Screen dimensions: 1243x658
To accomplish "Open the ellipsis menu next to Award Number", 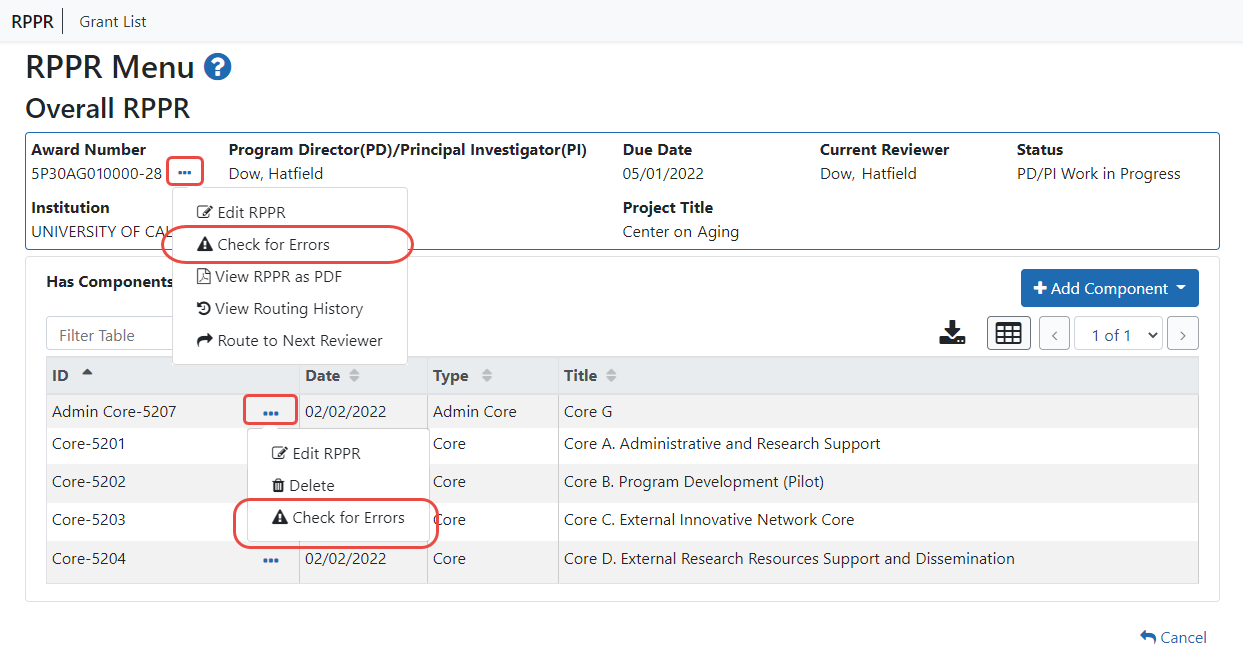I will point(185,172).
